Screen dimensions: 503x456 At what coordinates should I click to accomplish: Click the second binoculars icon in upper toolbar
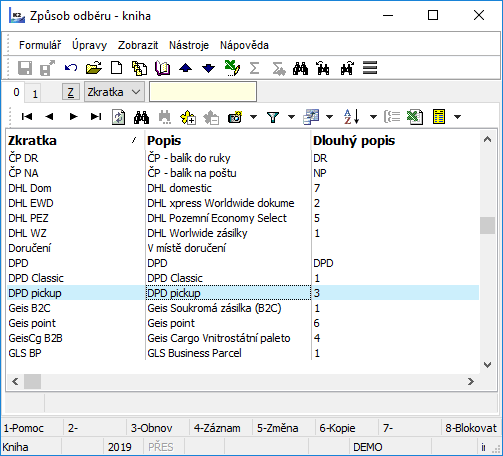[323, 68]
